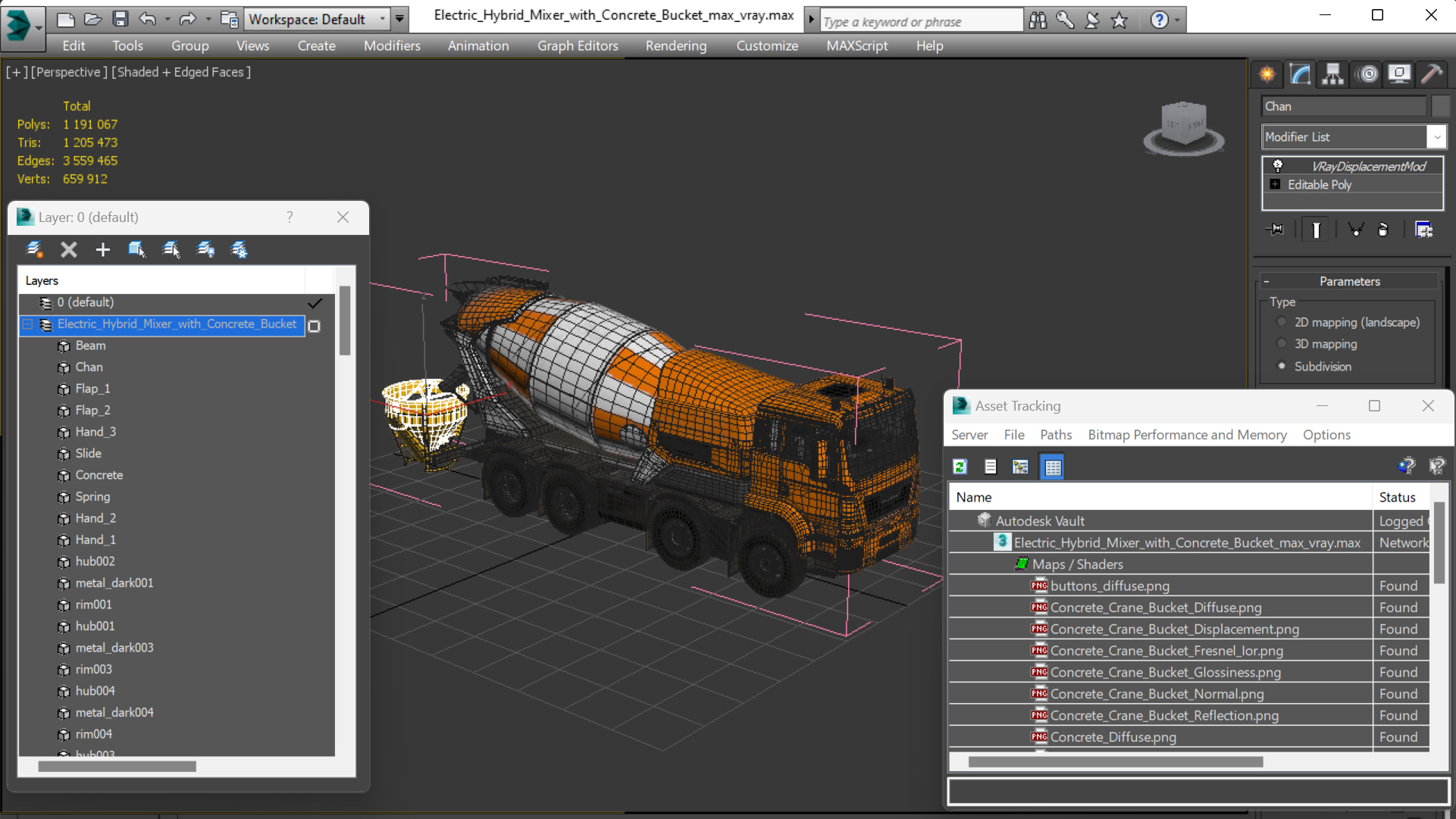The image size is (1456, 819).
Task: Toggle the checkmark on 0 (default) layer
Action: click(315, 303)
